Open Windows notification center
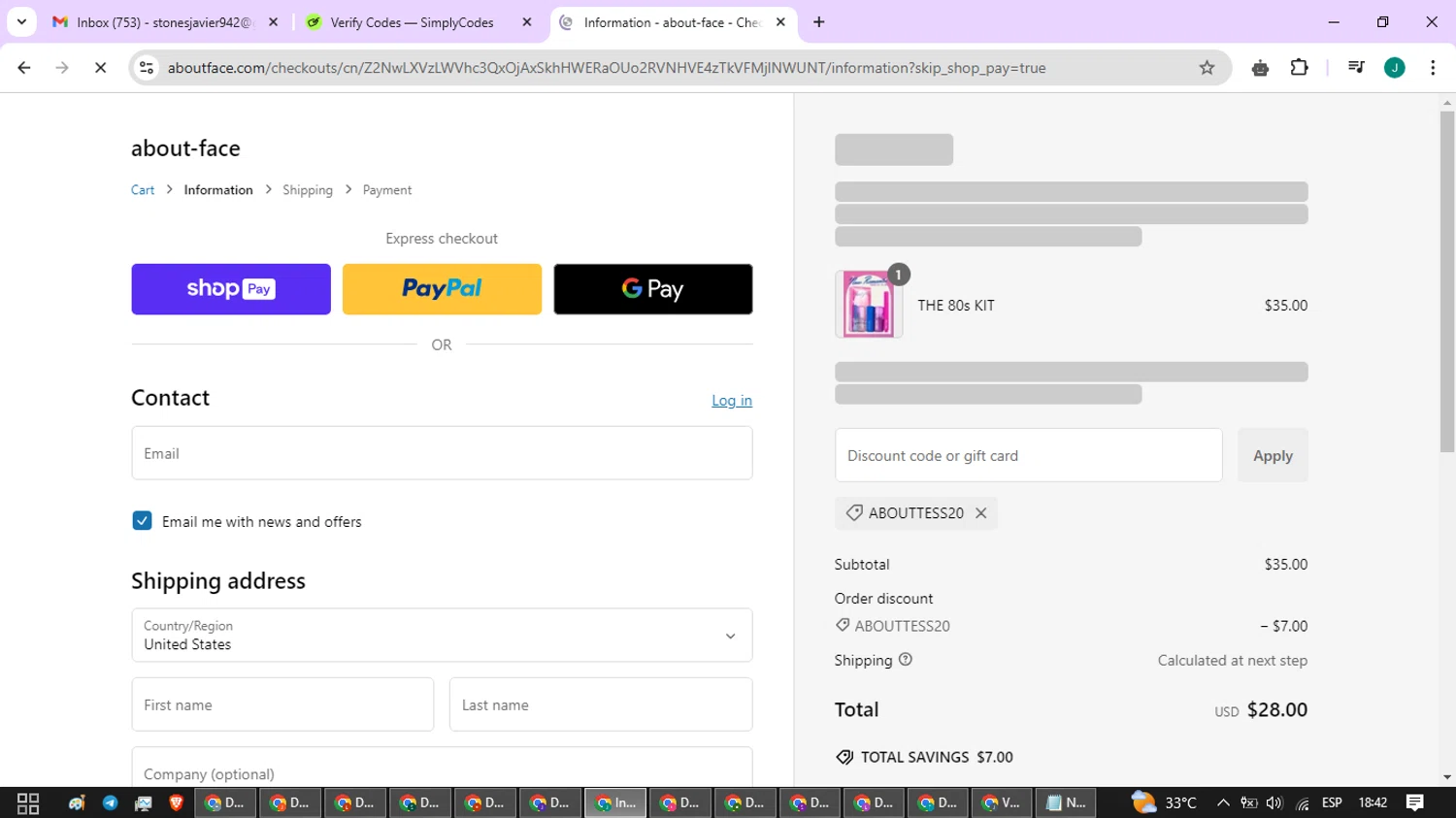 click(x=1415, y=803)
